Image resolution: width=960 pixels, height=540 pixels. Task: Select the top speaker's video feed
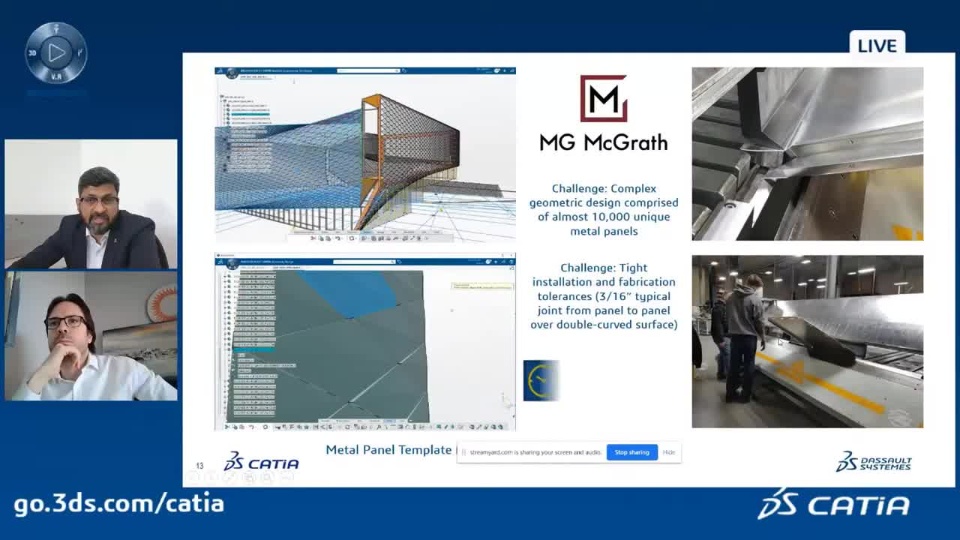(x=91, y=204)
